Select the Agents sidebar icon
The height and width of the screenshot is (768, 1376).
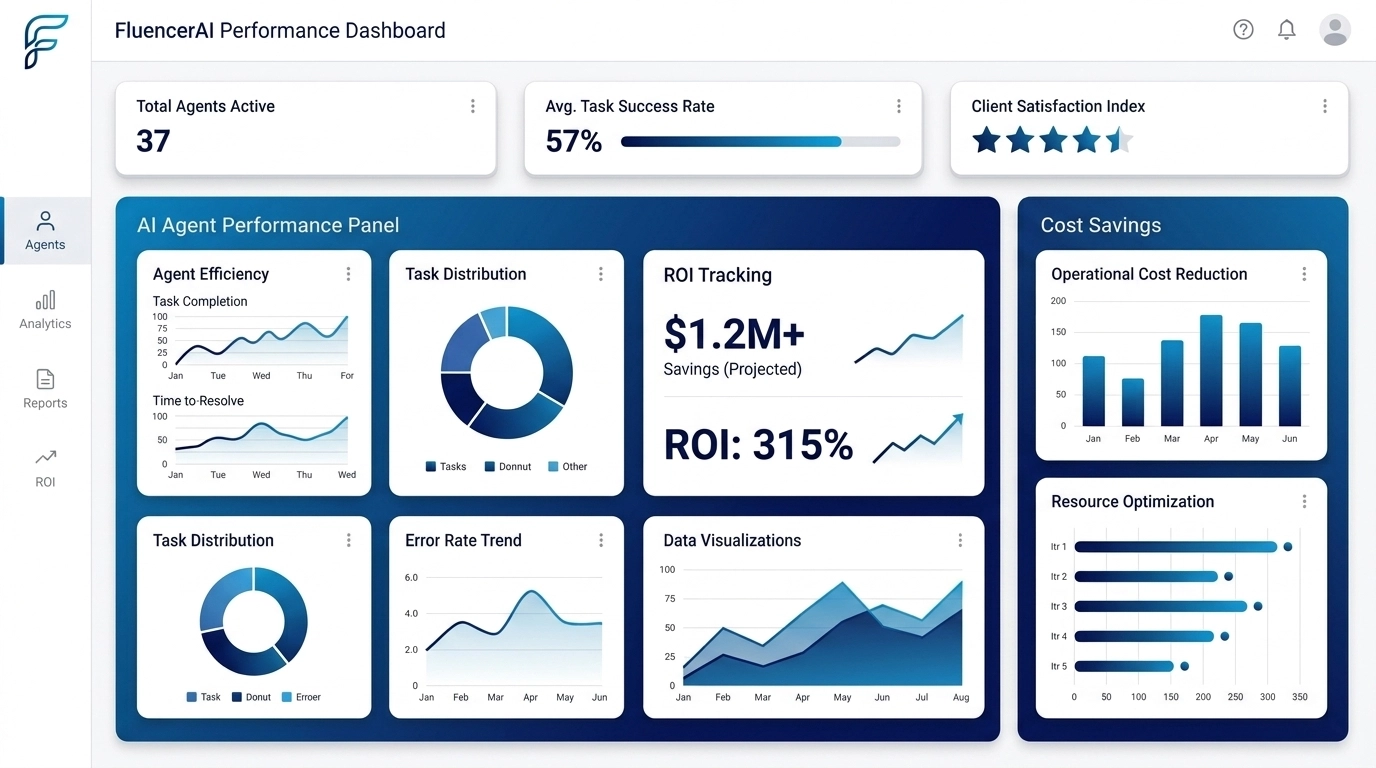(44, 230)
